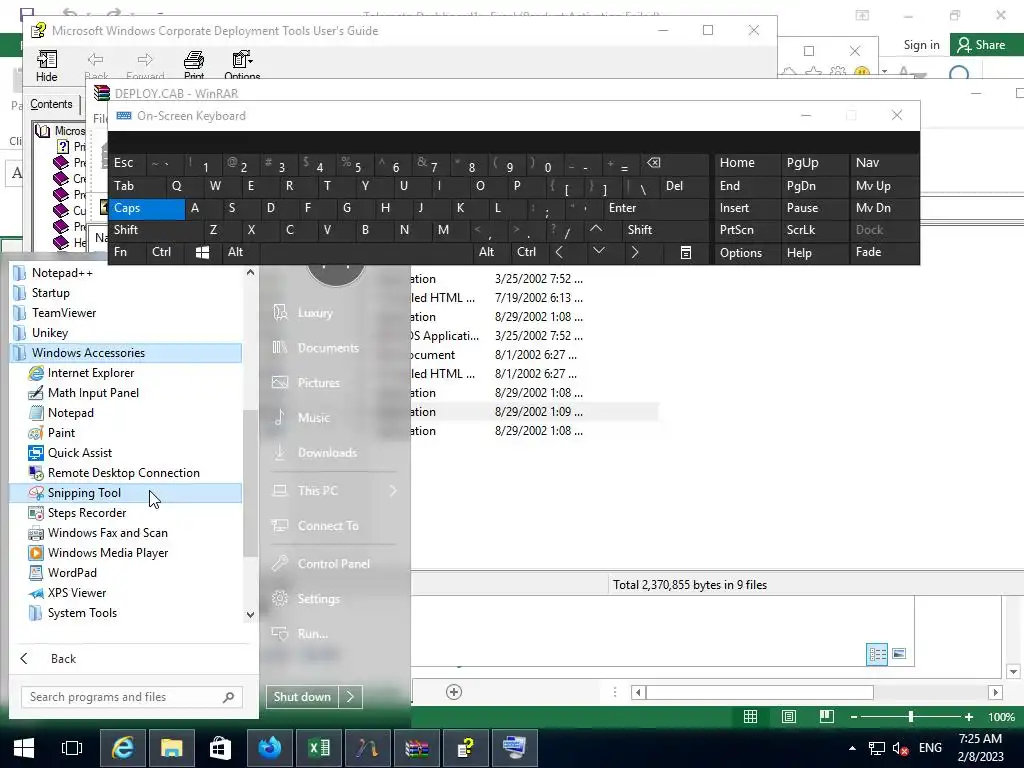Open File Explorer from the taskbar
This screenshot has width=1024, height=768.
(171, 748)
